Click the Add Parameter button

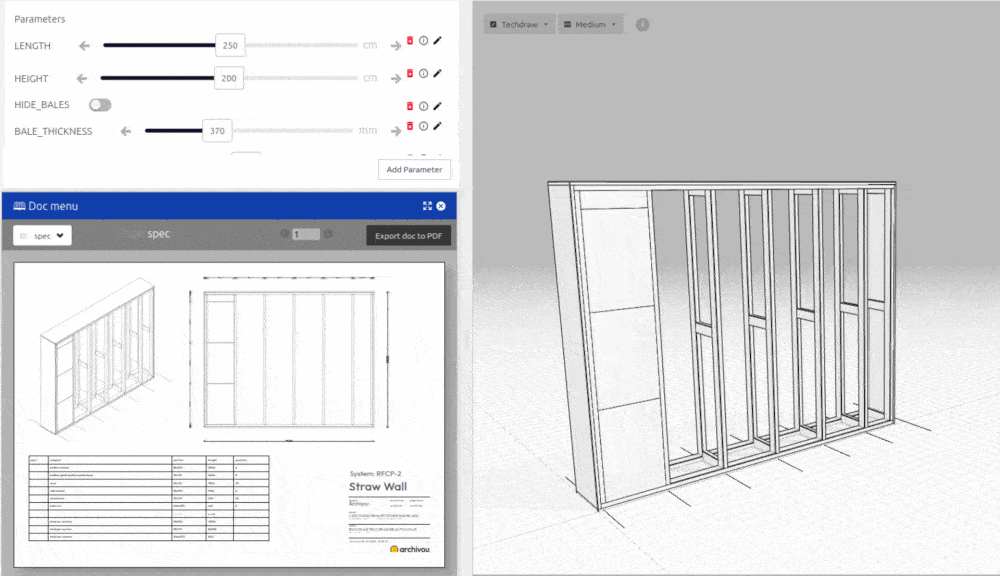tap(415, 169)
